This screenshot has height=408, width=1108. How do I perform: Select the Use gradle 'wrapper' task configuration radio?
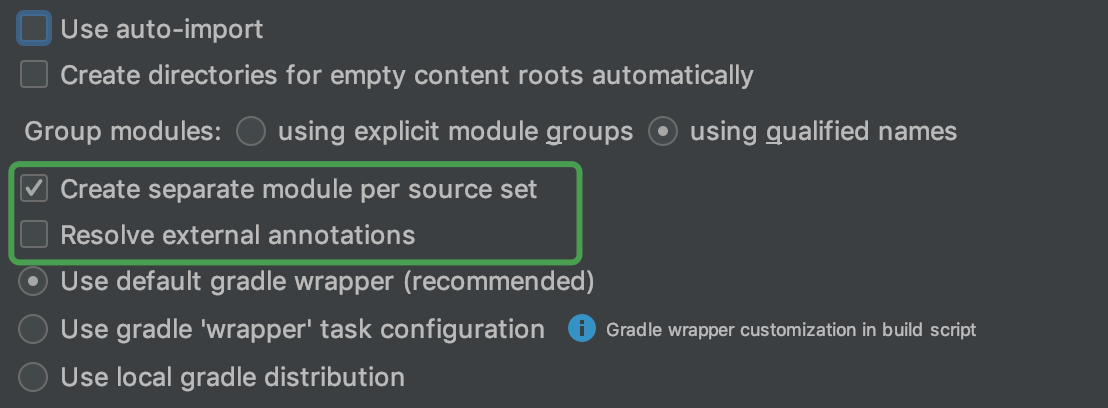click(x=34, y=329)
